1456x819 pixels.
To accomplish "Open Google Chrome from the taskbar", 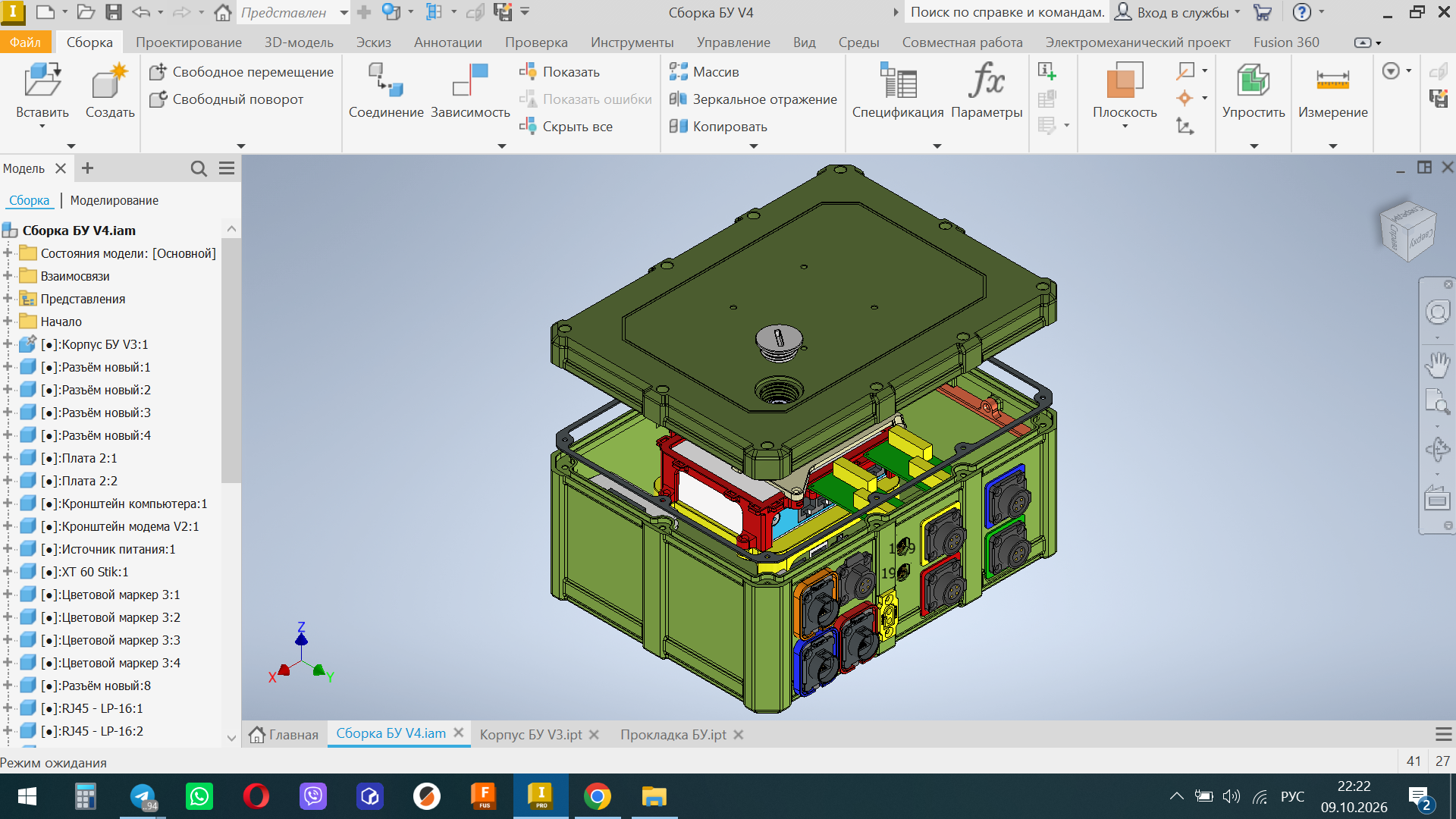I will (x=598, y=796).
